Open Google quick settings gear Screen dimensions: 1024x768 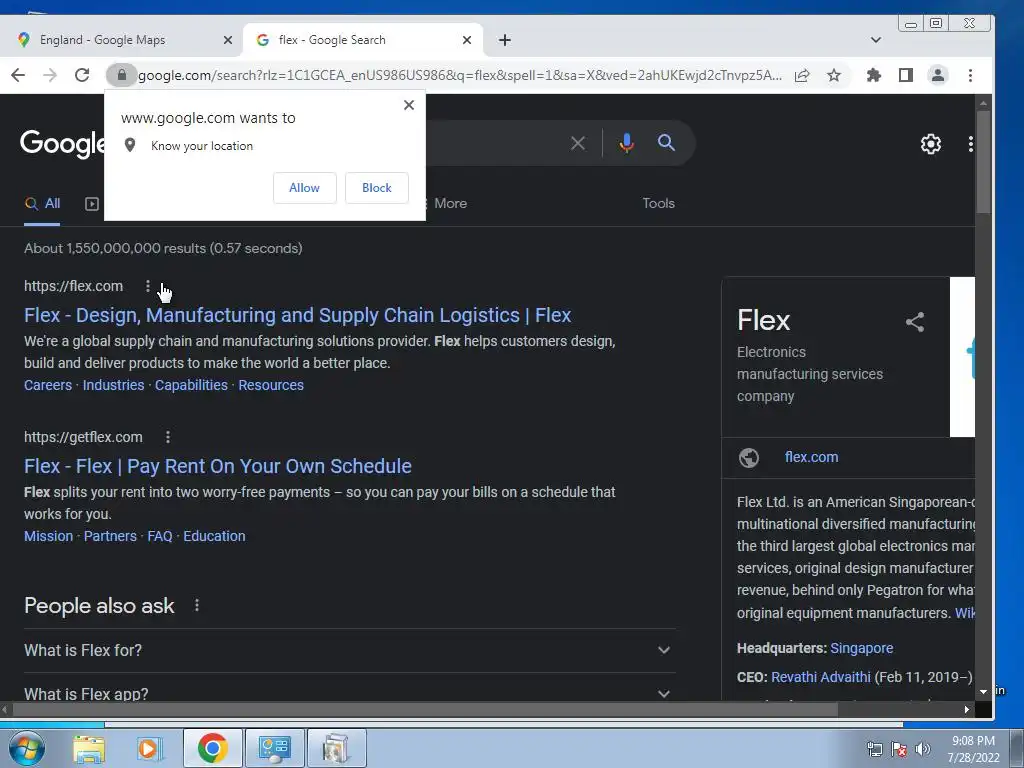(931, 144)
